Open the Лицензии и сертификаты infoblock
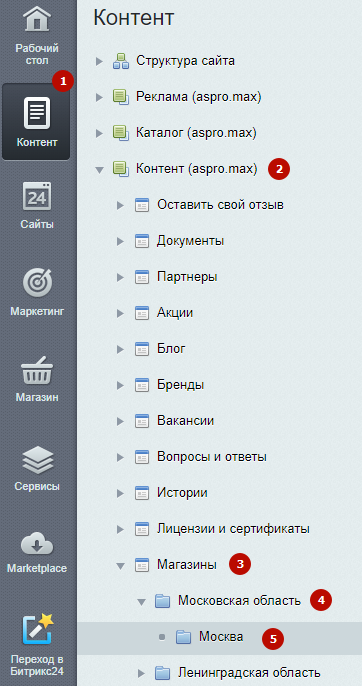Viewport: 362px width, 686px height. coord(233,529)
